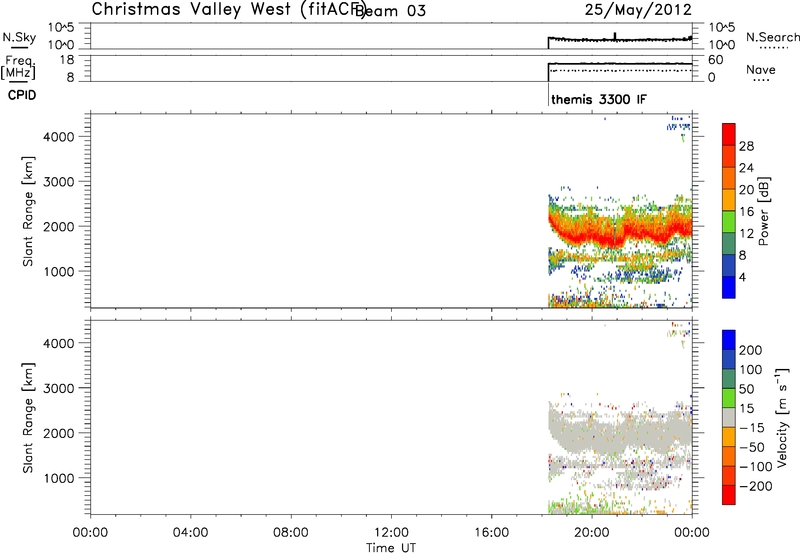The image size is (800, 554).
Task: Click the "18" frequency tick label
Action: (67, 60)
